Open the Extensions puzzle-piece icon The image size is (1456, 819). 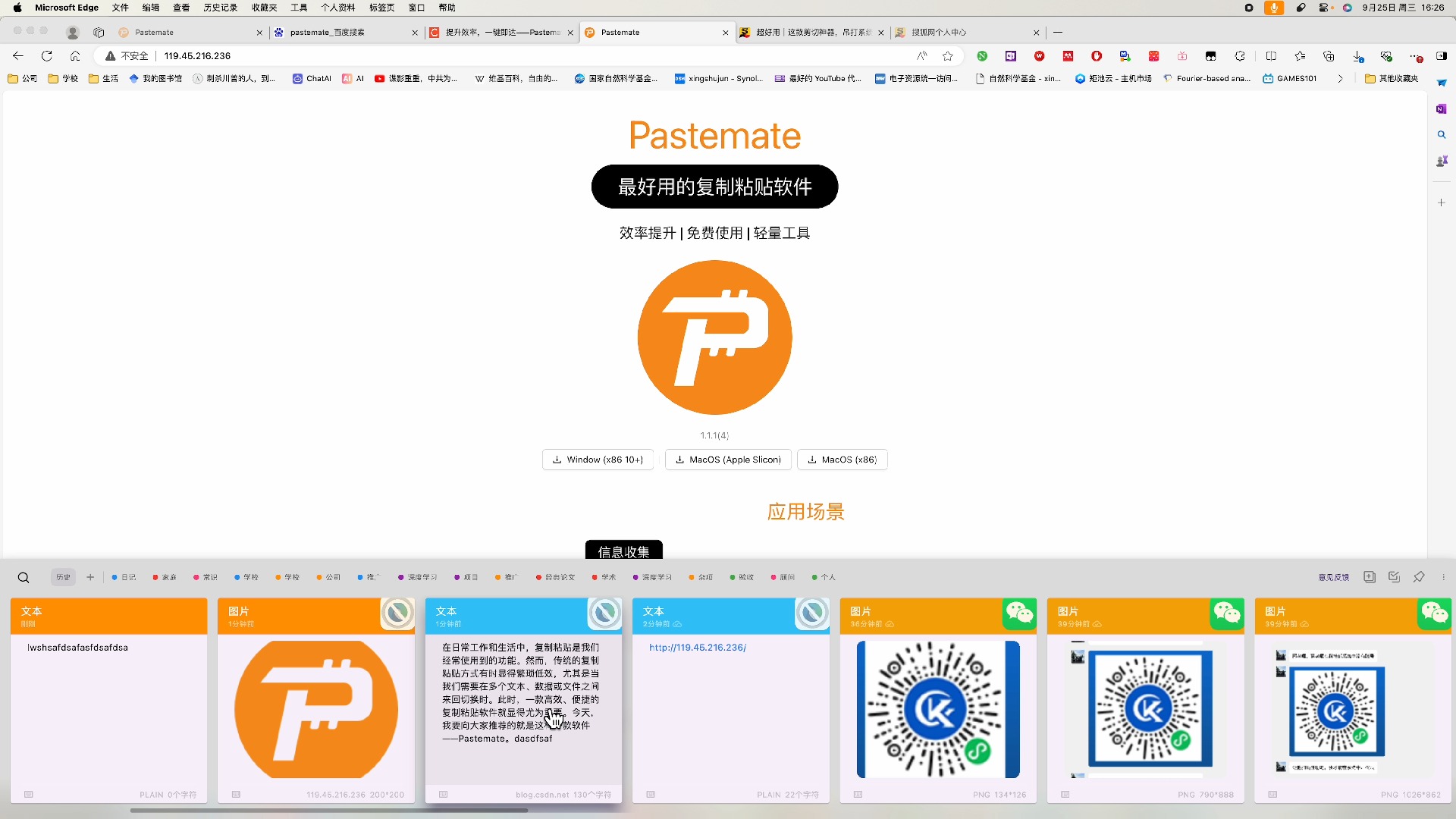pyautogui.click(x=1240, y=55)
